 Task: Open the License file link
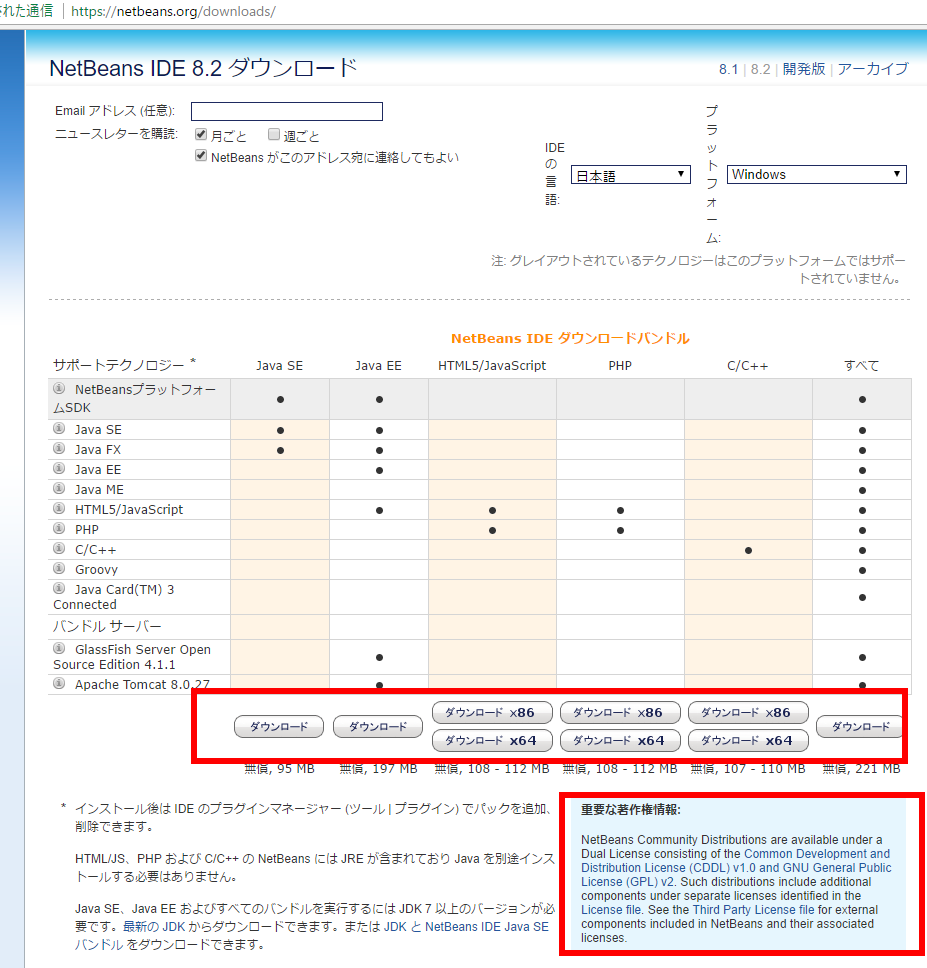click(611, 910)
